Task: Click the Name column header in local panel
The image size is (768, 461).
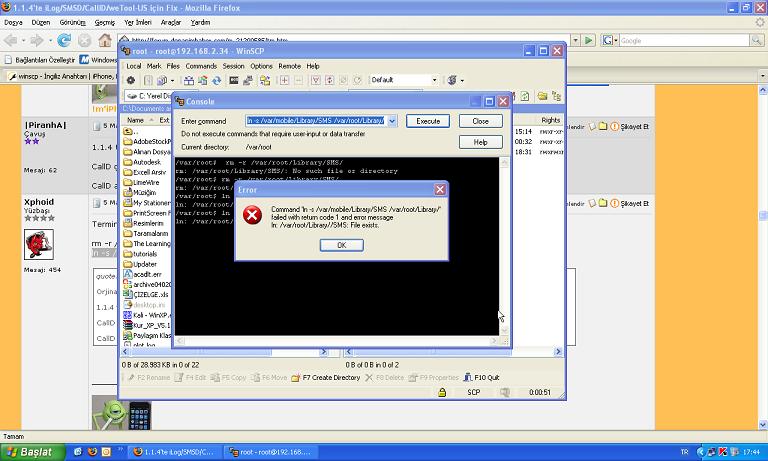Action: click(x=139, y=120)
